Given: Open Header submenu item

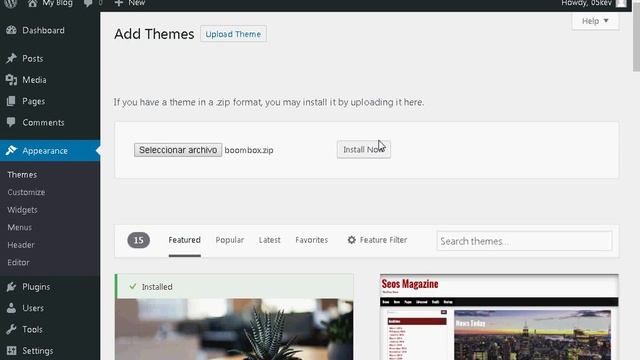Looking at the screenshot, I should 21,245.
